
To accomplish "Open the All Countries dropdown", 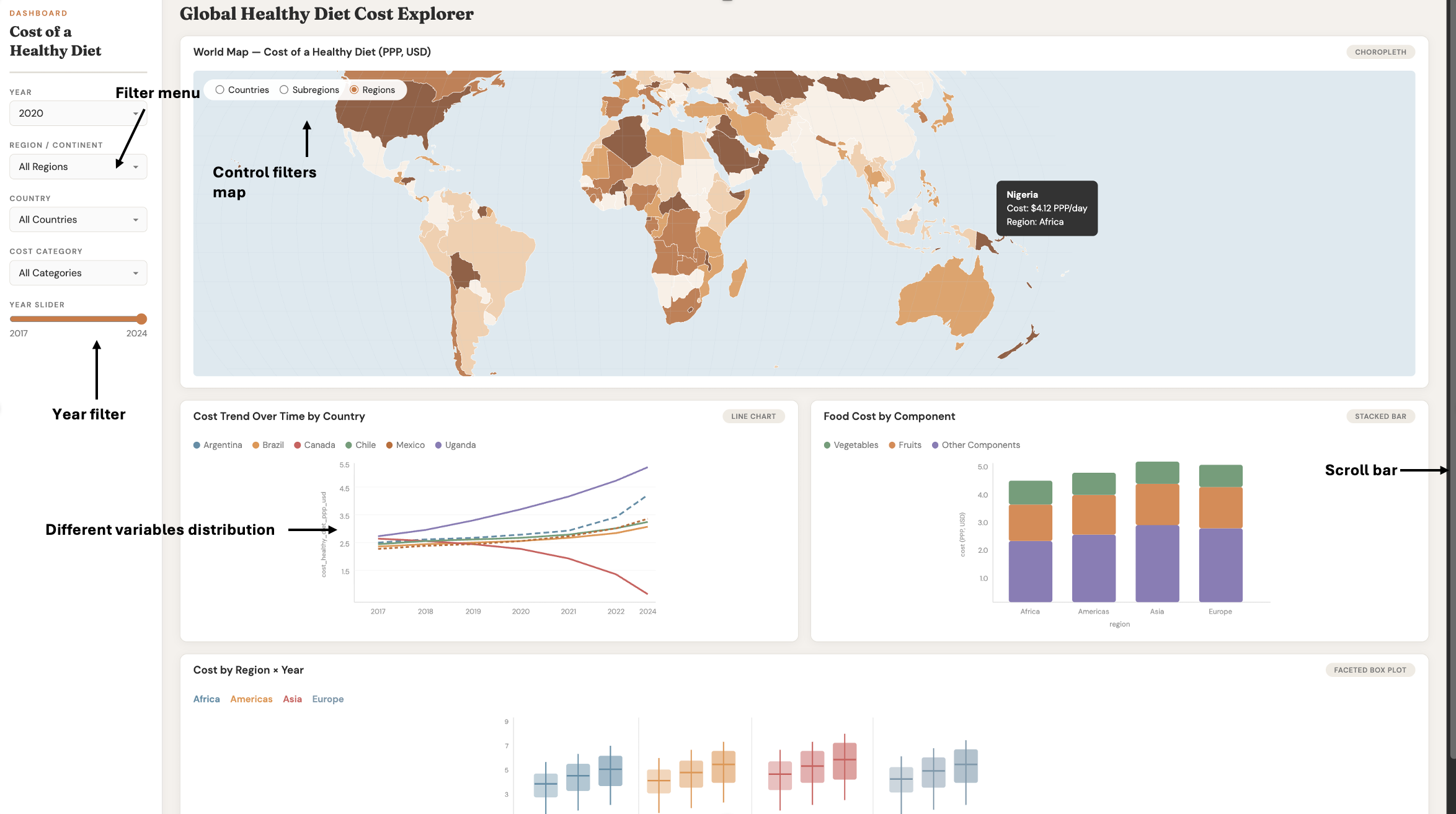I will click(78, 220).
